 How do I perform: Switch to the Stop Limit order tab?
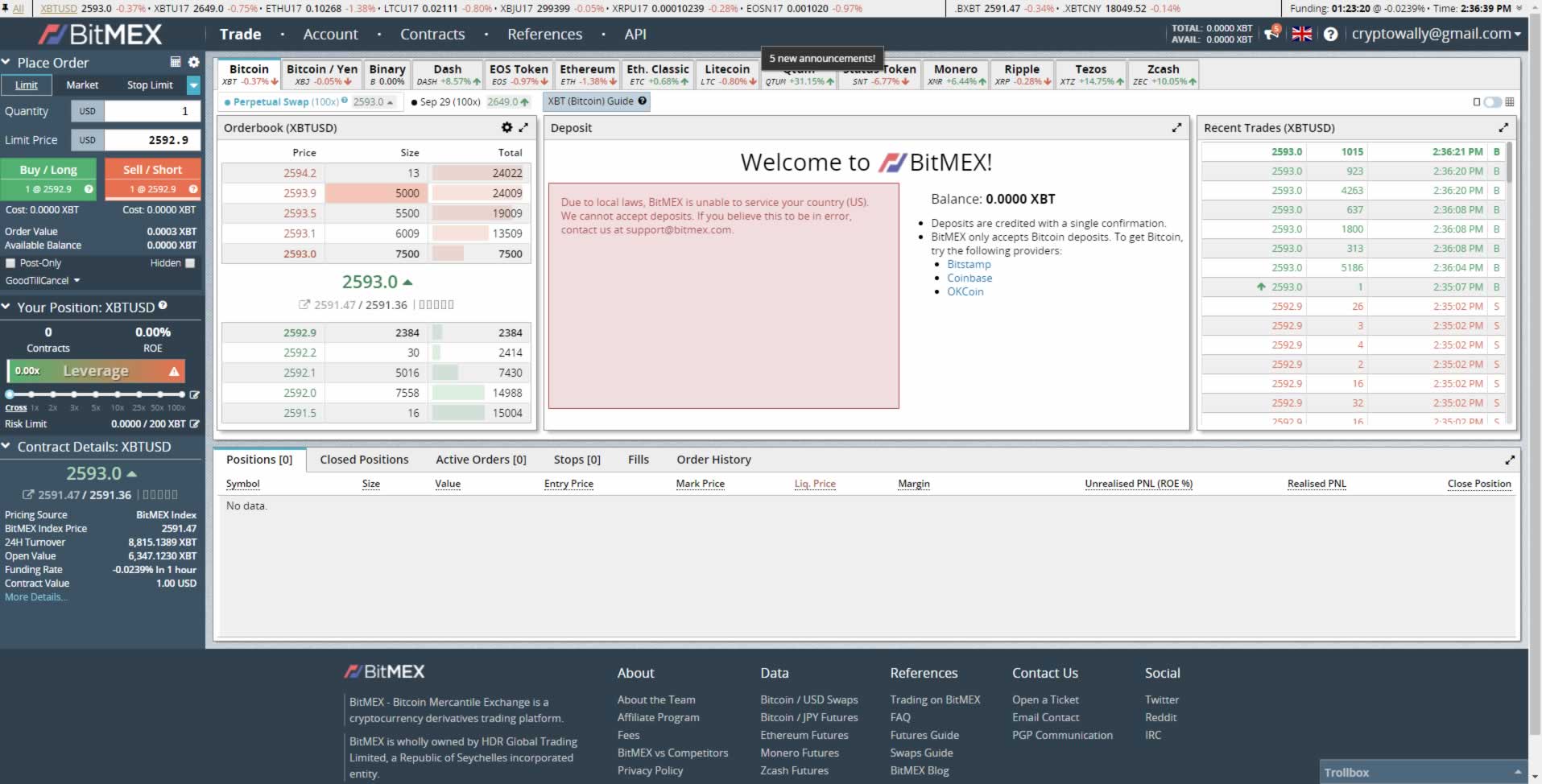[x=150, y=85]
